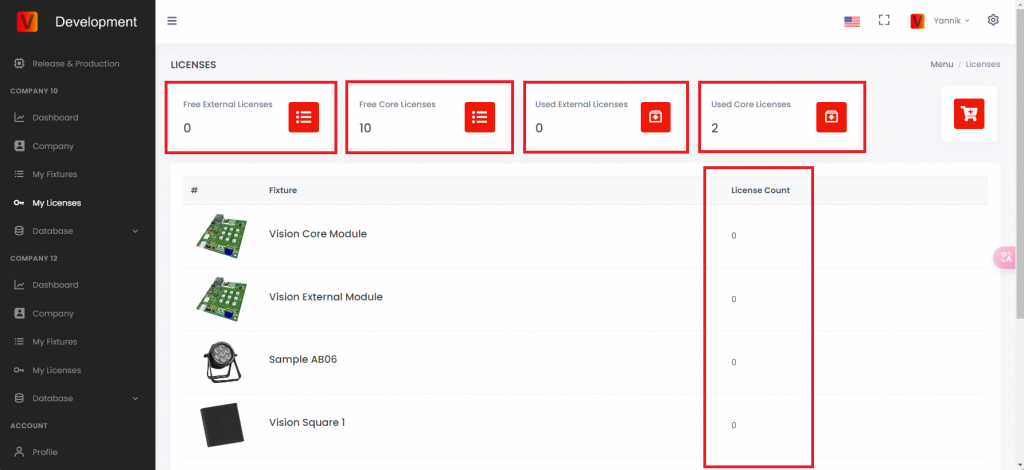Viewport: 1024px width, 470px height.
Task: Click the pink translate widget on right edge
Action: click(x=1004, y=258)
